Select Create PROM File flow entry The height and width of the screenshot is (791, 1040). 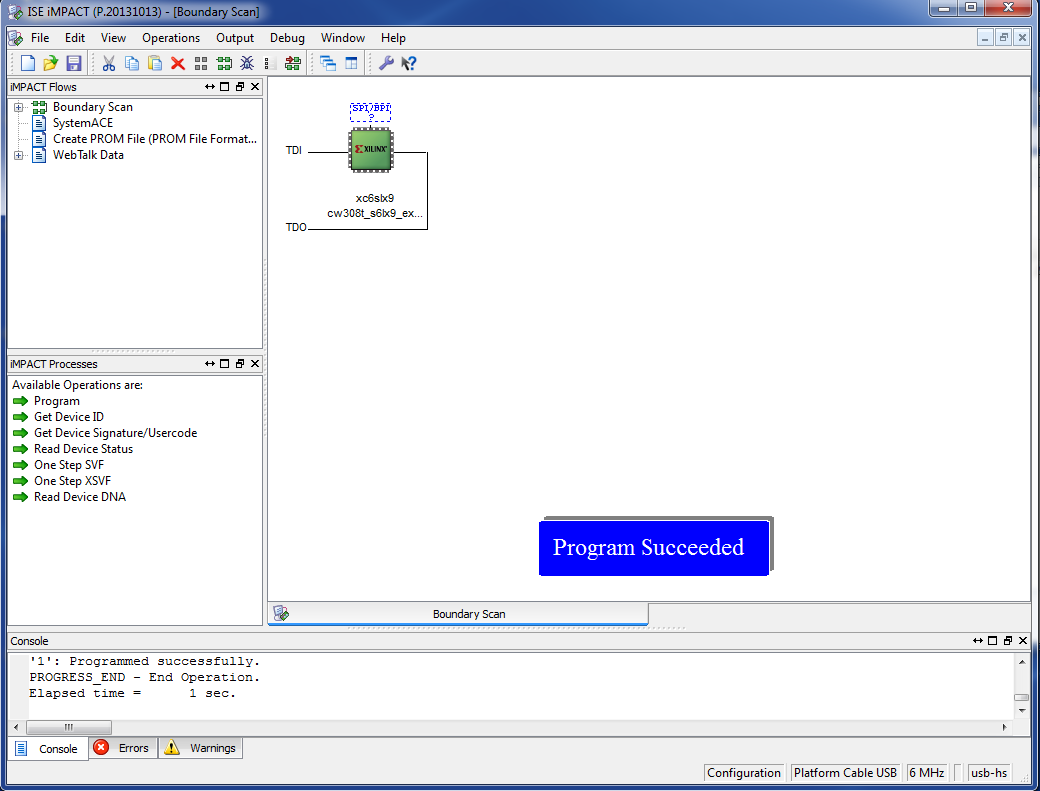(155, 139)
